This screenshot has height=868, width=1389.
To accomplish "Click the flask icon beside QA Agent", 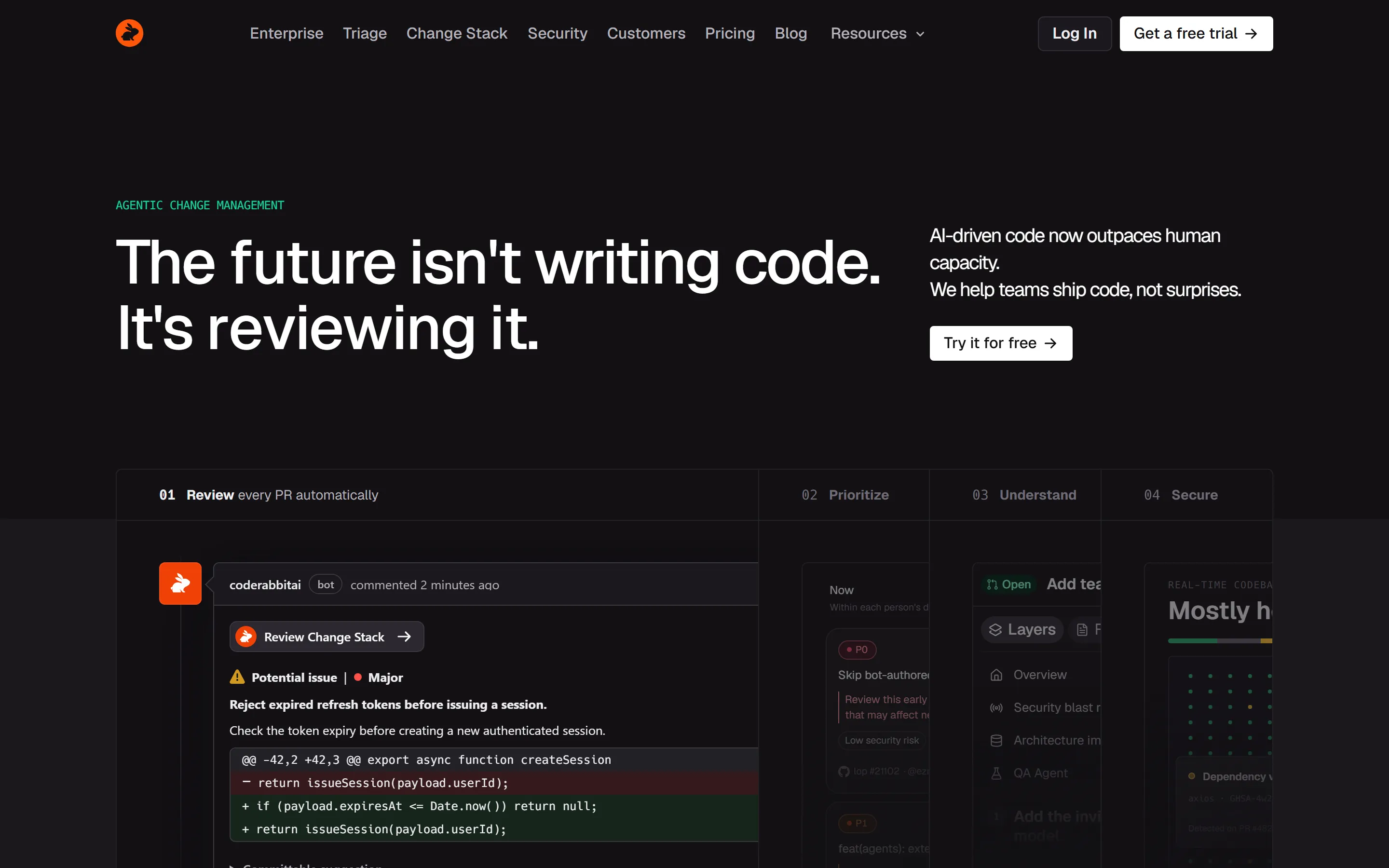I will pyautogui.click(x=996, y=773).
